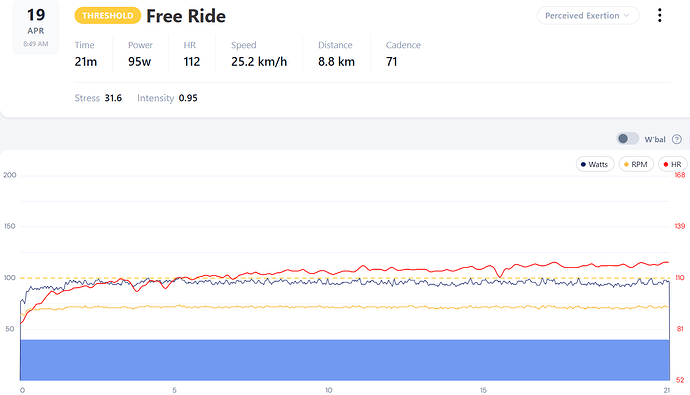Click the 19 APR date card
The image size is (690, 395).
(36, 27)
